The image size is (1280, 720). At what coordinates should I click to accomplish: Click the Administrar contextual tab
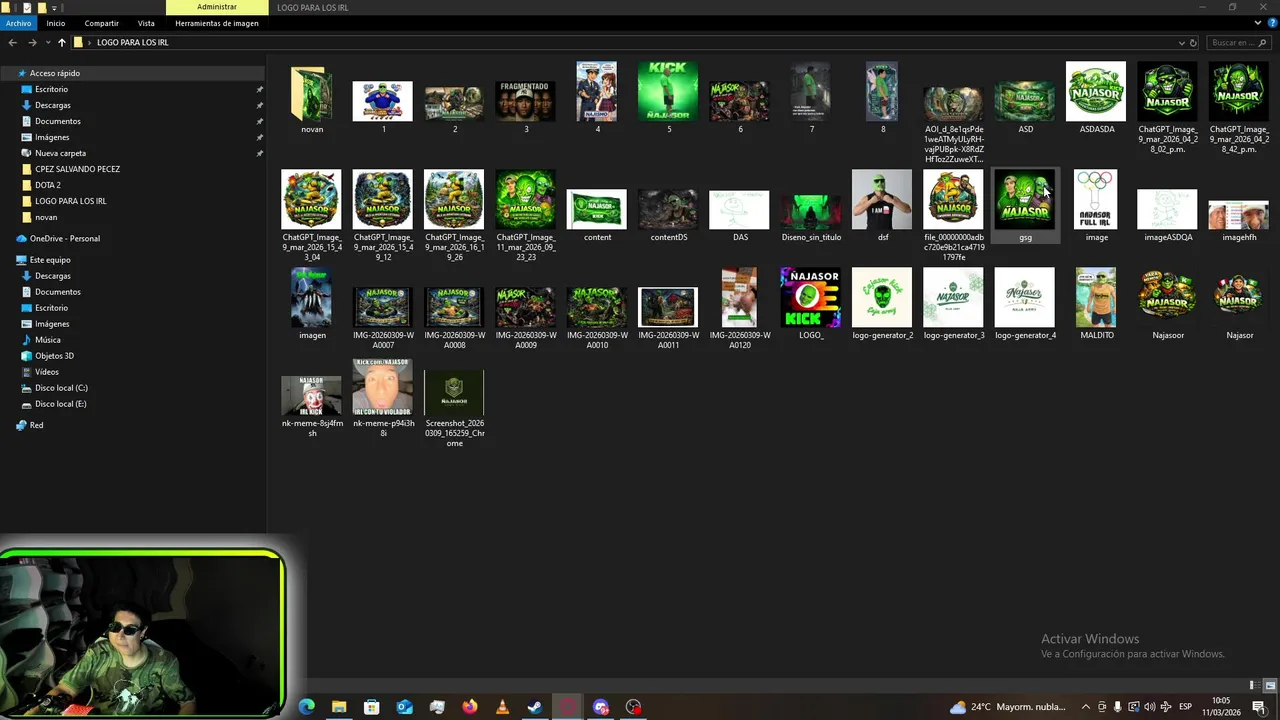point(217,7)
